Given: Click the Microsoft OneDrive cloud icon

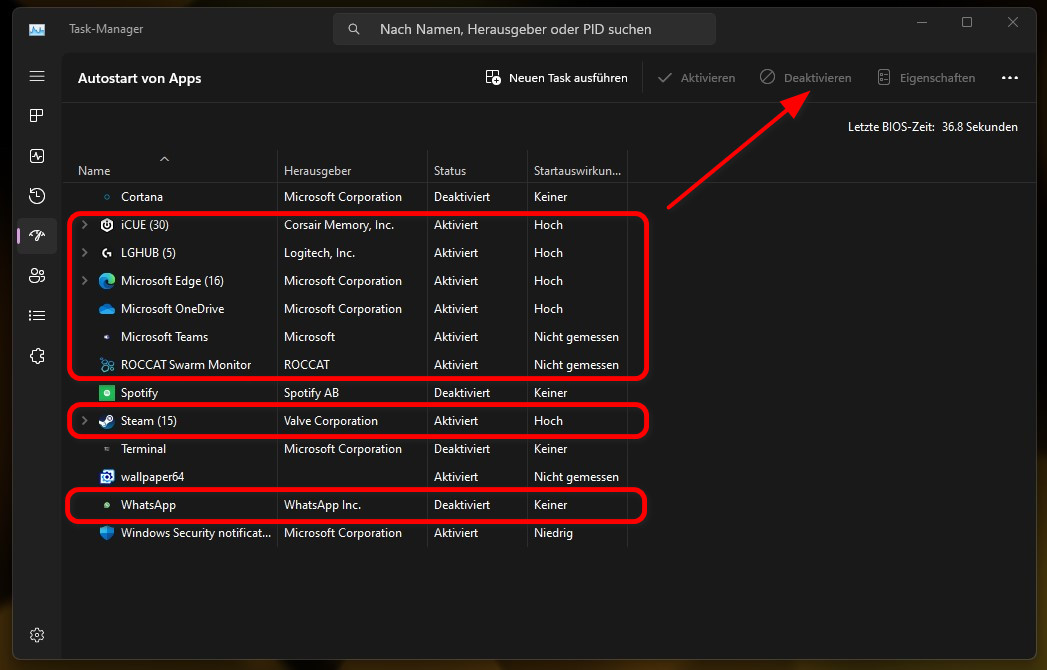Looking at the screenshot, I should click(107, 309).
